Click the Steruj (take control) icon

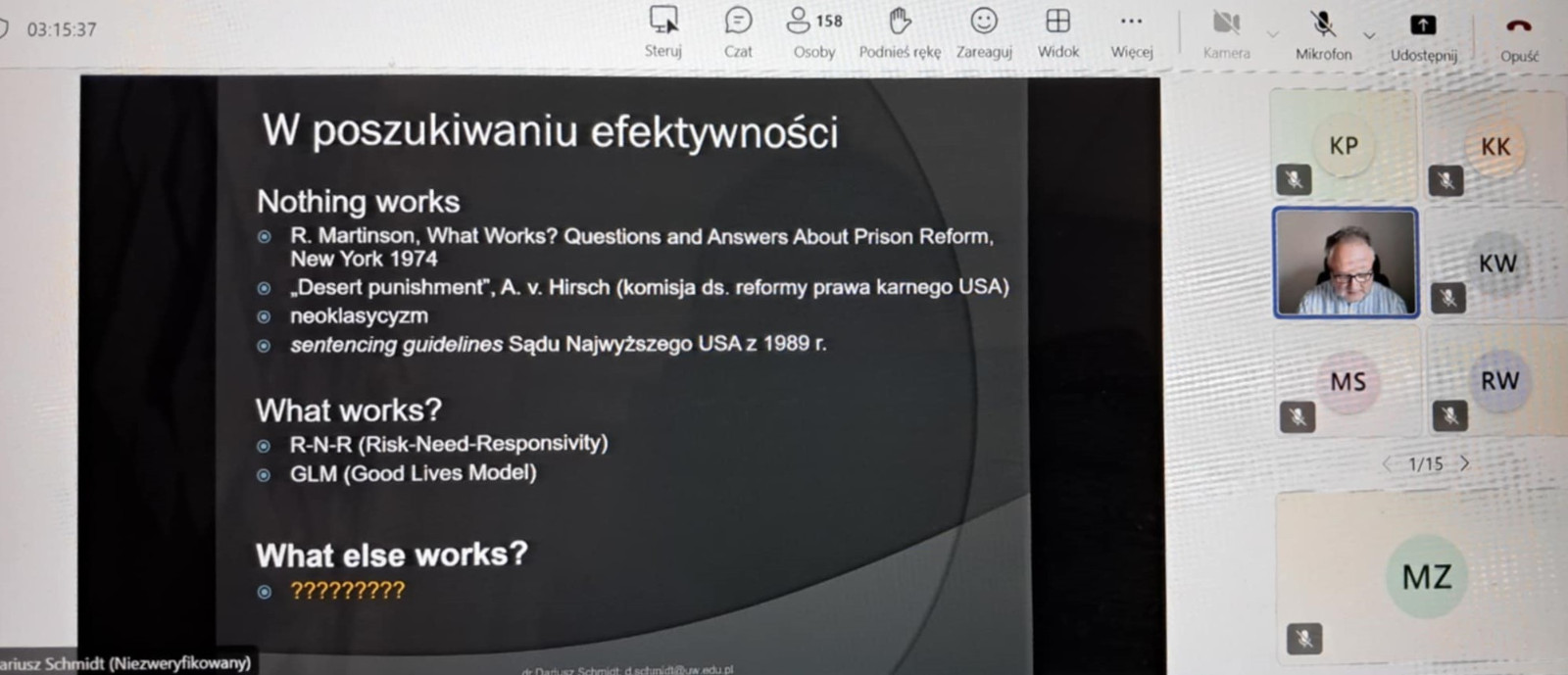(663, 21)
